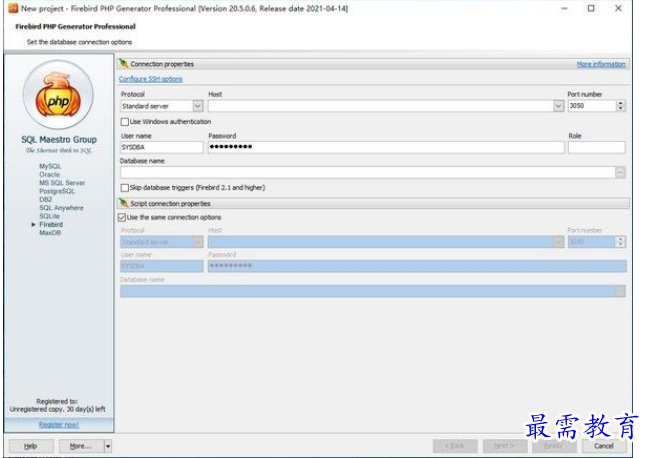Image resolution: width=647 pixels, height=458 pixels.
Task: Select DB2 in the product list
Action: click(x=45, y=199)
